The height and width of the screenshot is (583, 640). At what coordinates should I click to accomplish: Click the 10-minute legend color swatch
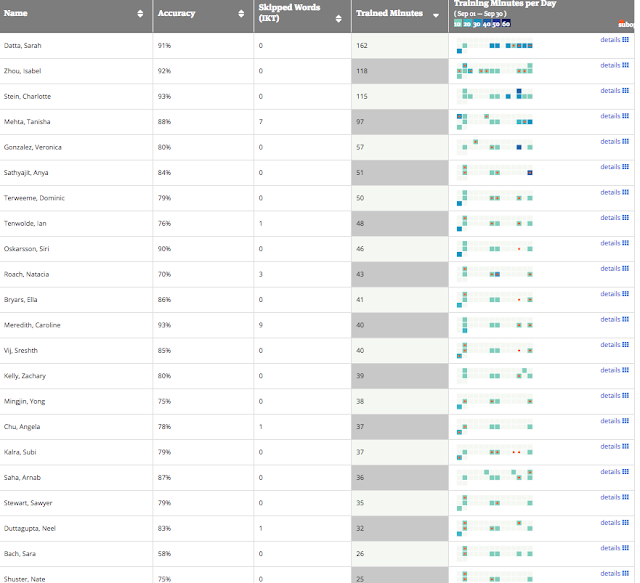pos(458,24)
